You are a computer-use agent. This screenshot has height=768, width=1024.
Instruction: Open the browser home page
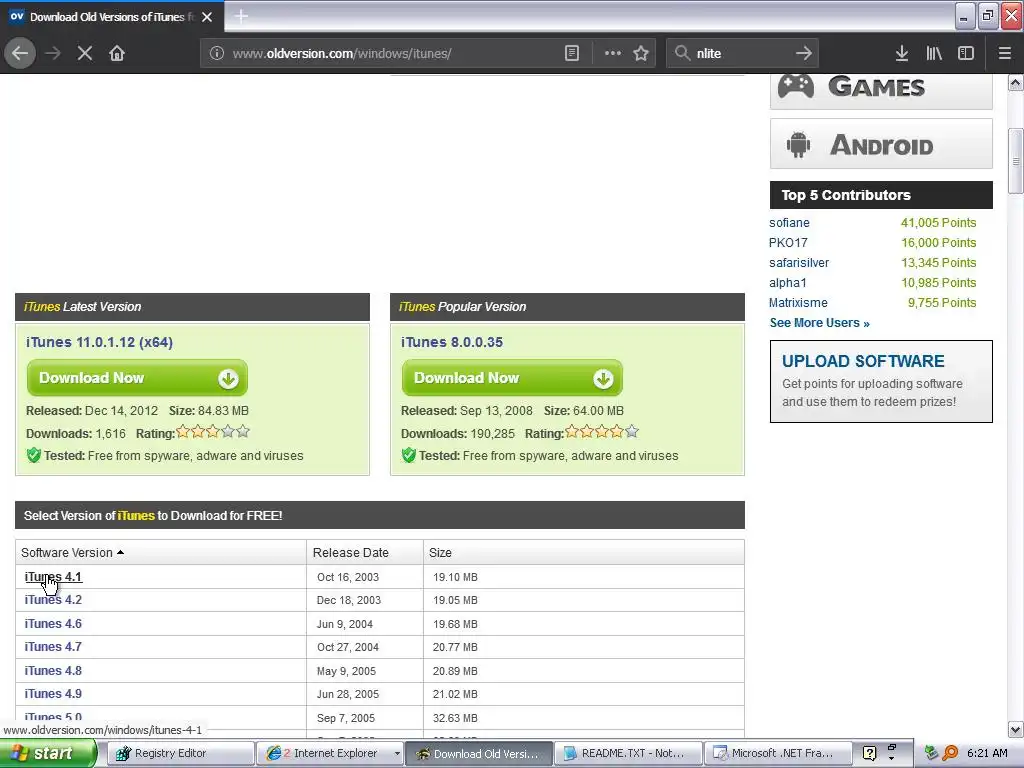(117, 53)
